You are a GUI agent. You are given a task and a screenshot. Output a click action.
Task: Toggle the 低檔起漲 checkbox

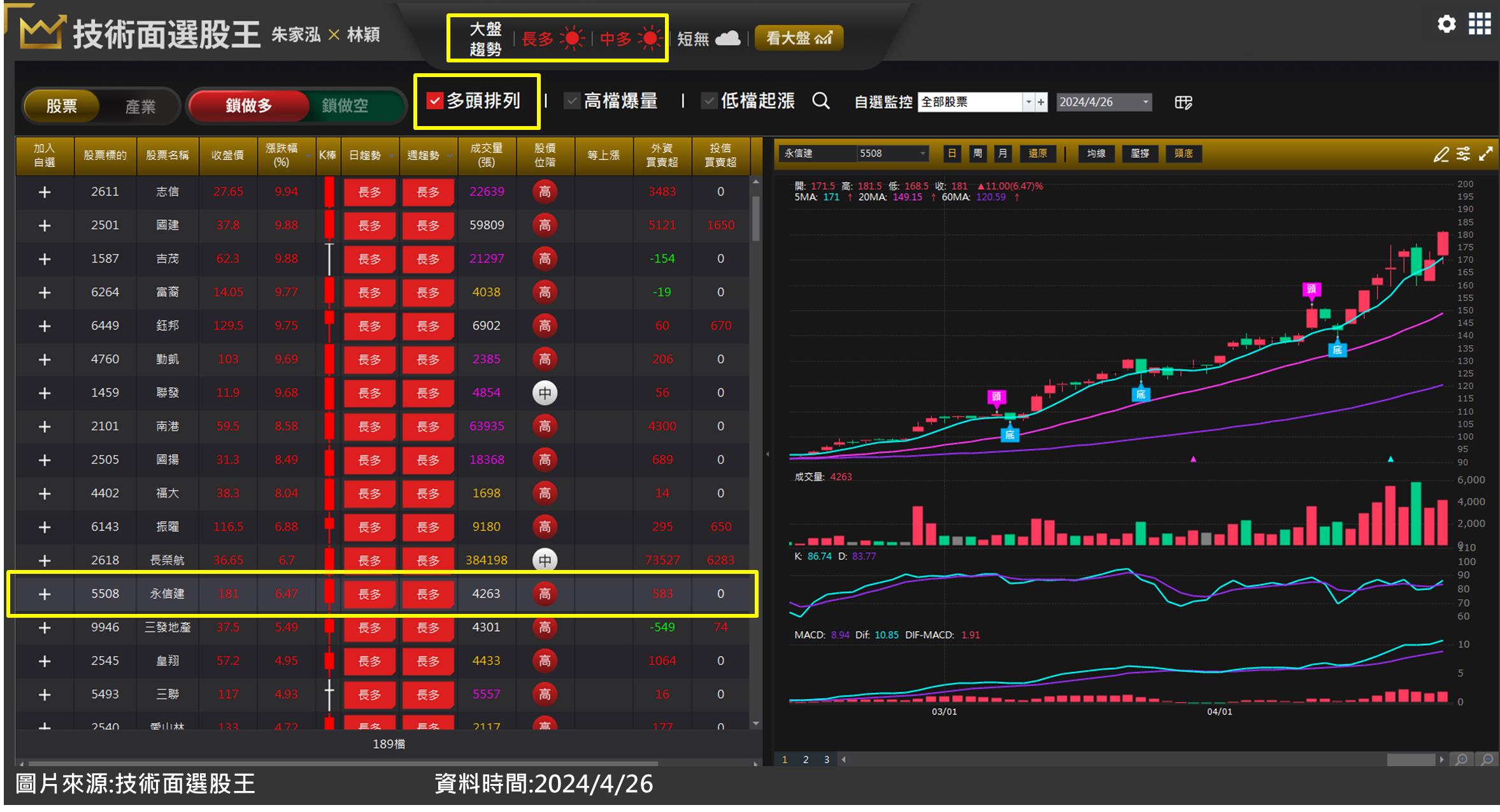tap(709, 101)
